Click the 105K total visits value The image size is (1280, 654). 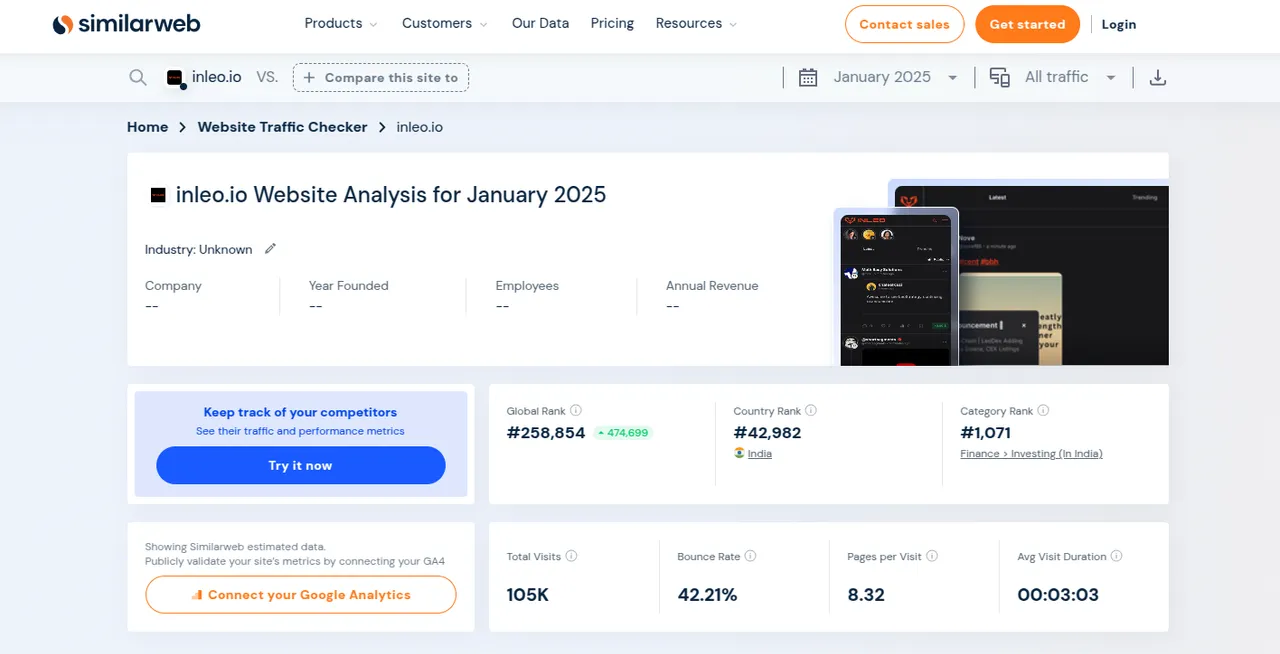click(x=528, y=595)
